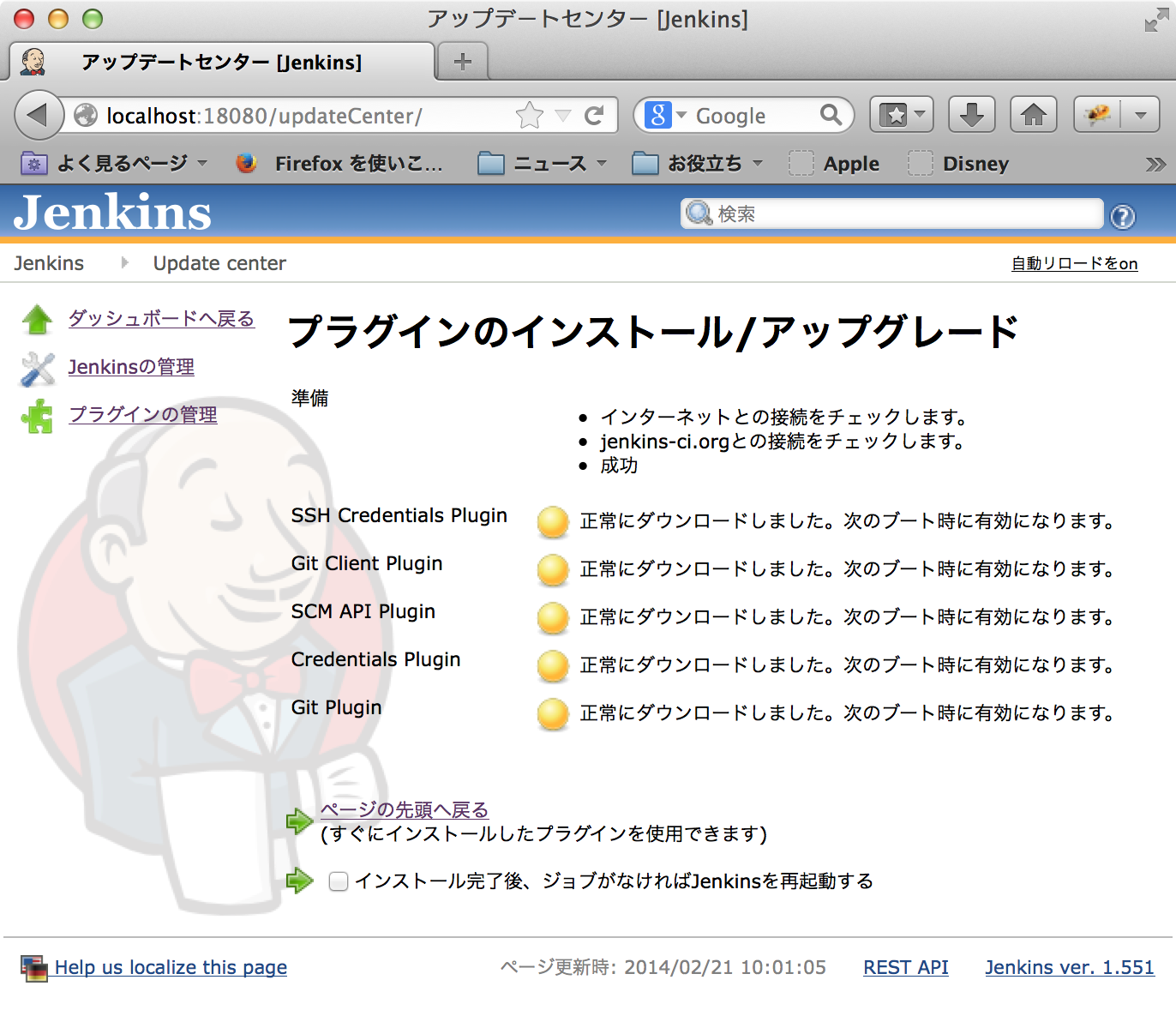The height and width of the screenshot is (1022, 1176).
Task: Click green arrow beside ページの先頭へ戻る
Action: 300,821
